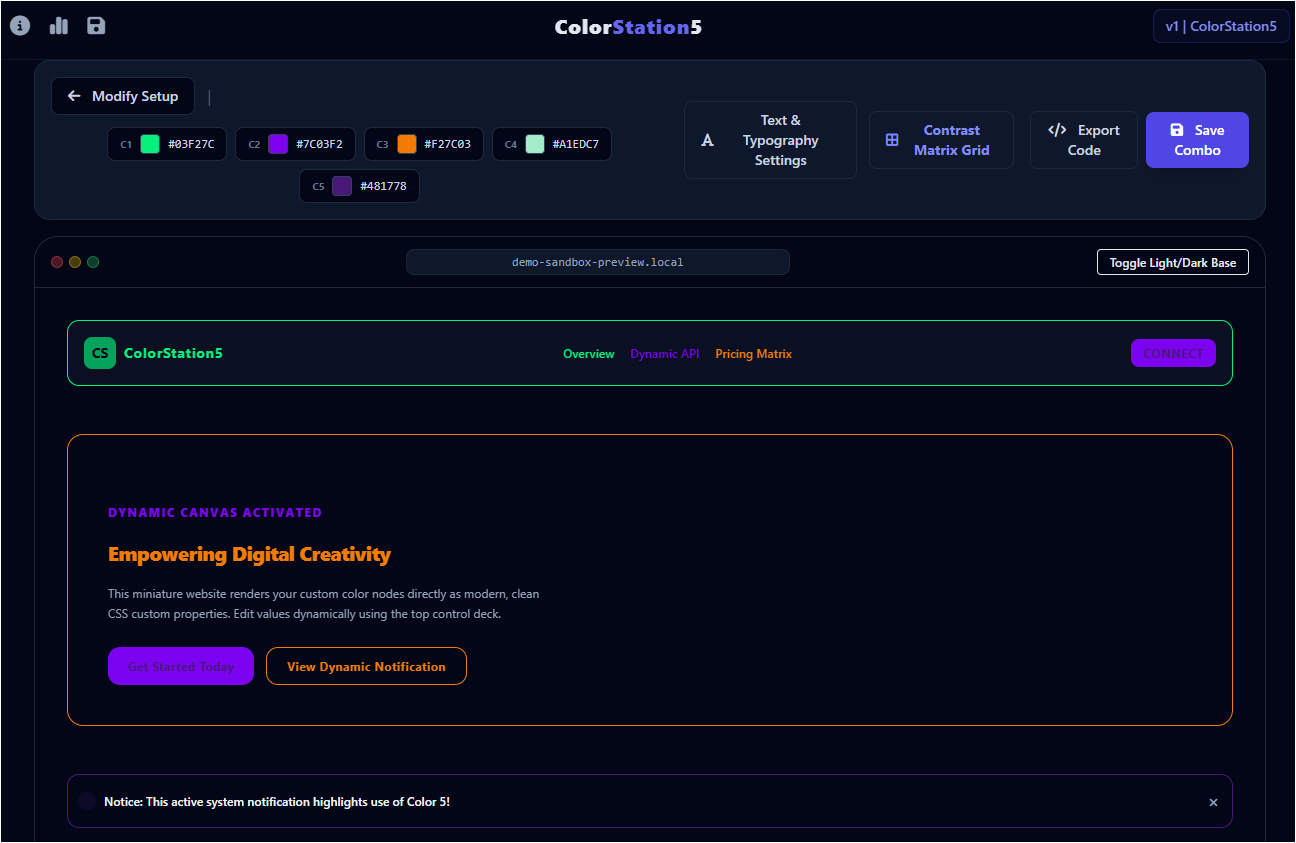Go back with Modify Setup button
Viewport: 1296px width, 843px height.
123,96
